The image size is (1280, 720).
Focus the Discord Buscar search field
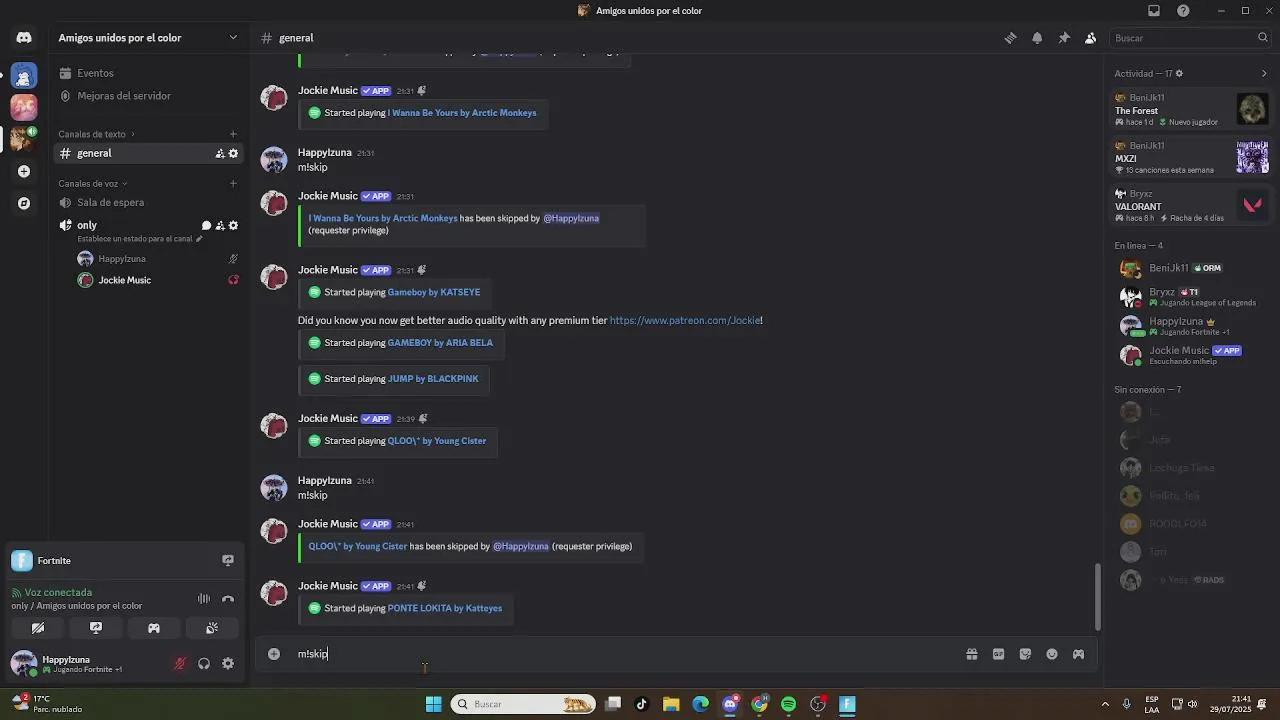coord(1190,38)
